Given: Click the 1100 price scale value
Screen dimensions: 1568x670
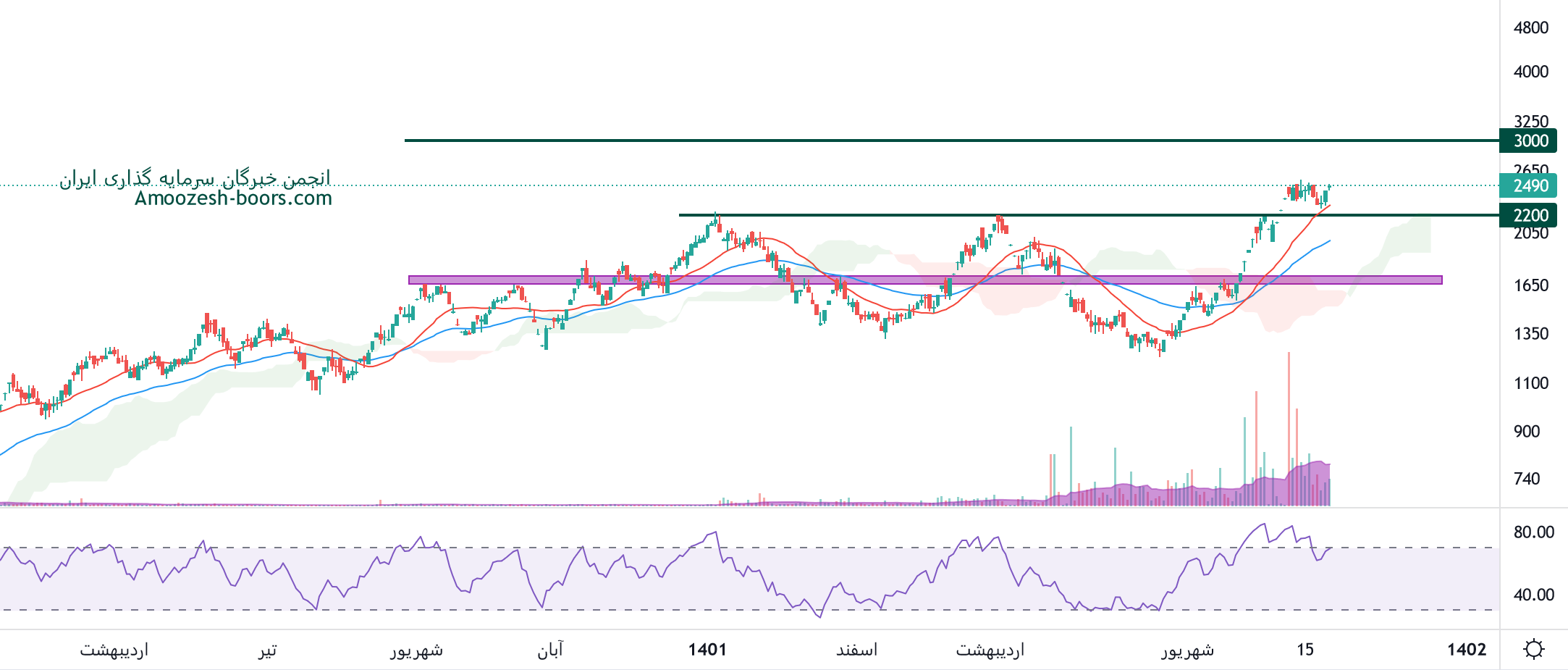Looking at the screenshot, I should (x=1530, y=383).
